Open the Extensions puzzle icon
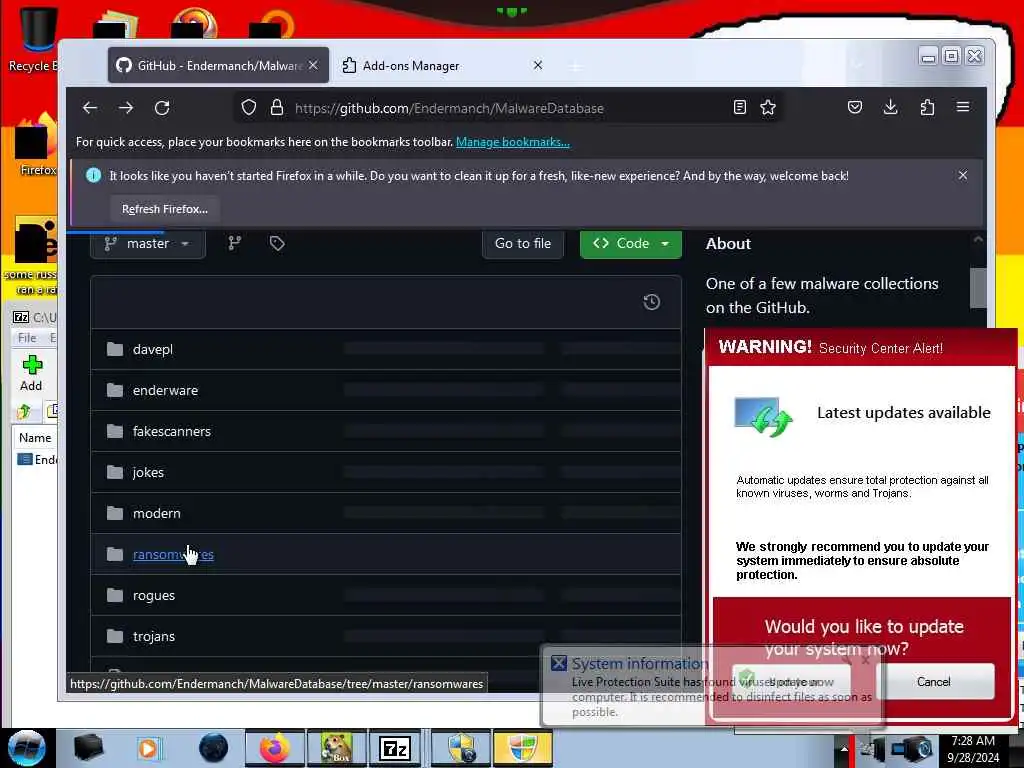Image resolution: width=1024 pixels, height=768 pixels. click(927, 107)
